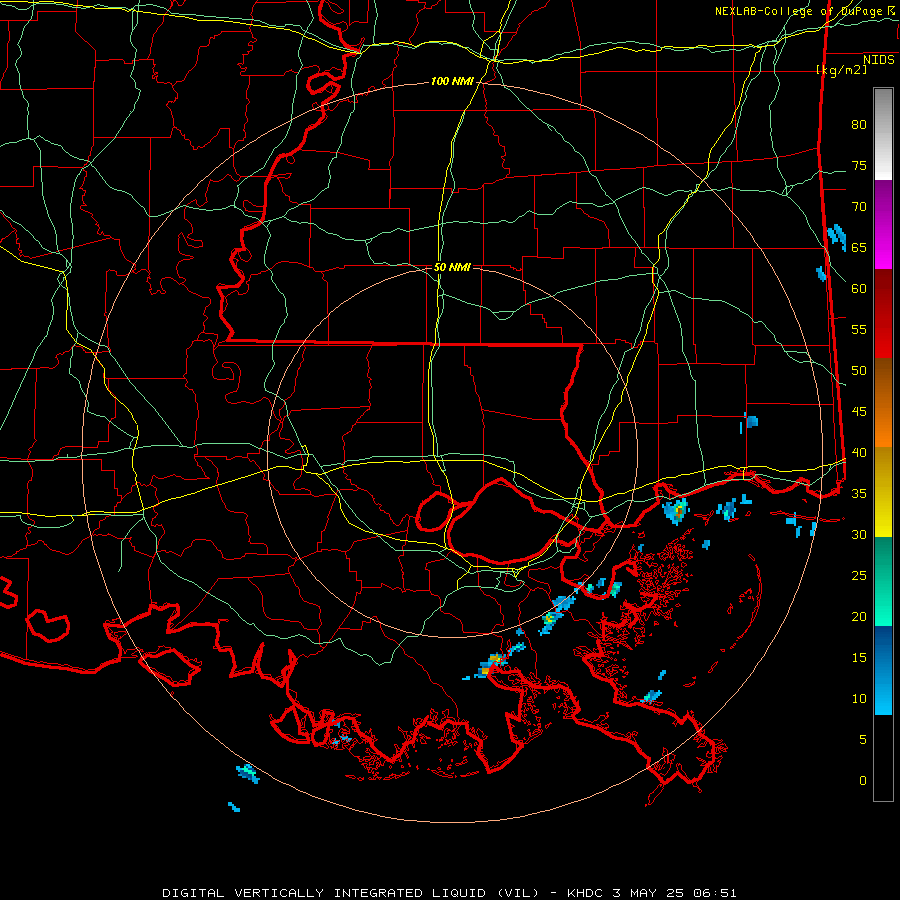Click the 45 value on the color scale
The image size is (900, 900).
tap(859, 412)
